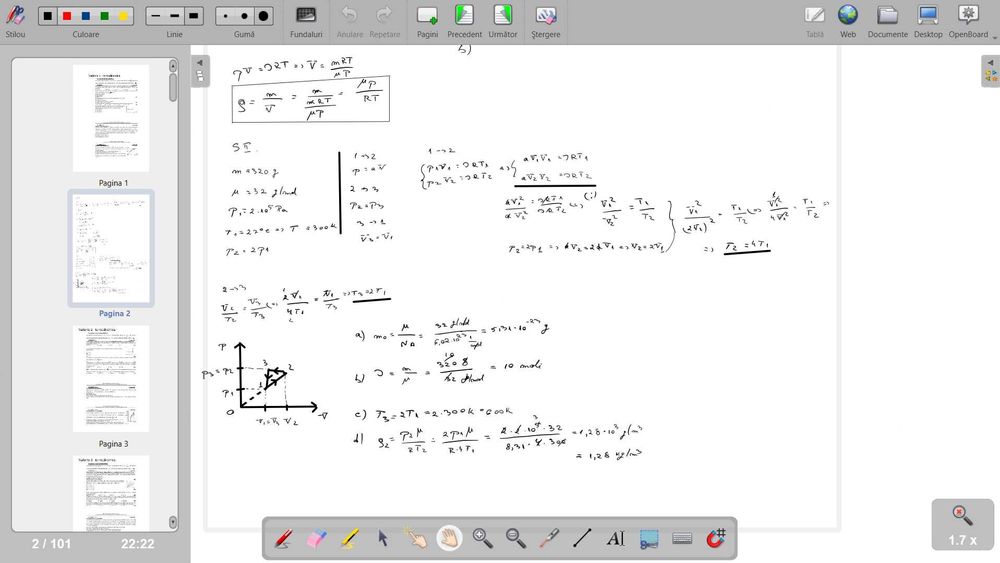Select the Capture region tool
Viewport: 1000px width, 563px height.
tap(649, 539)
